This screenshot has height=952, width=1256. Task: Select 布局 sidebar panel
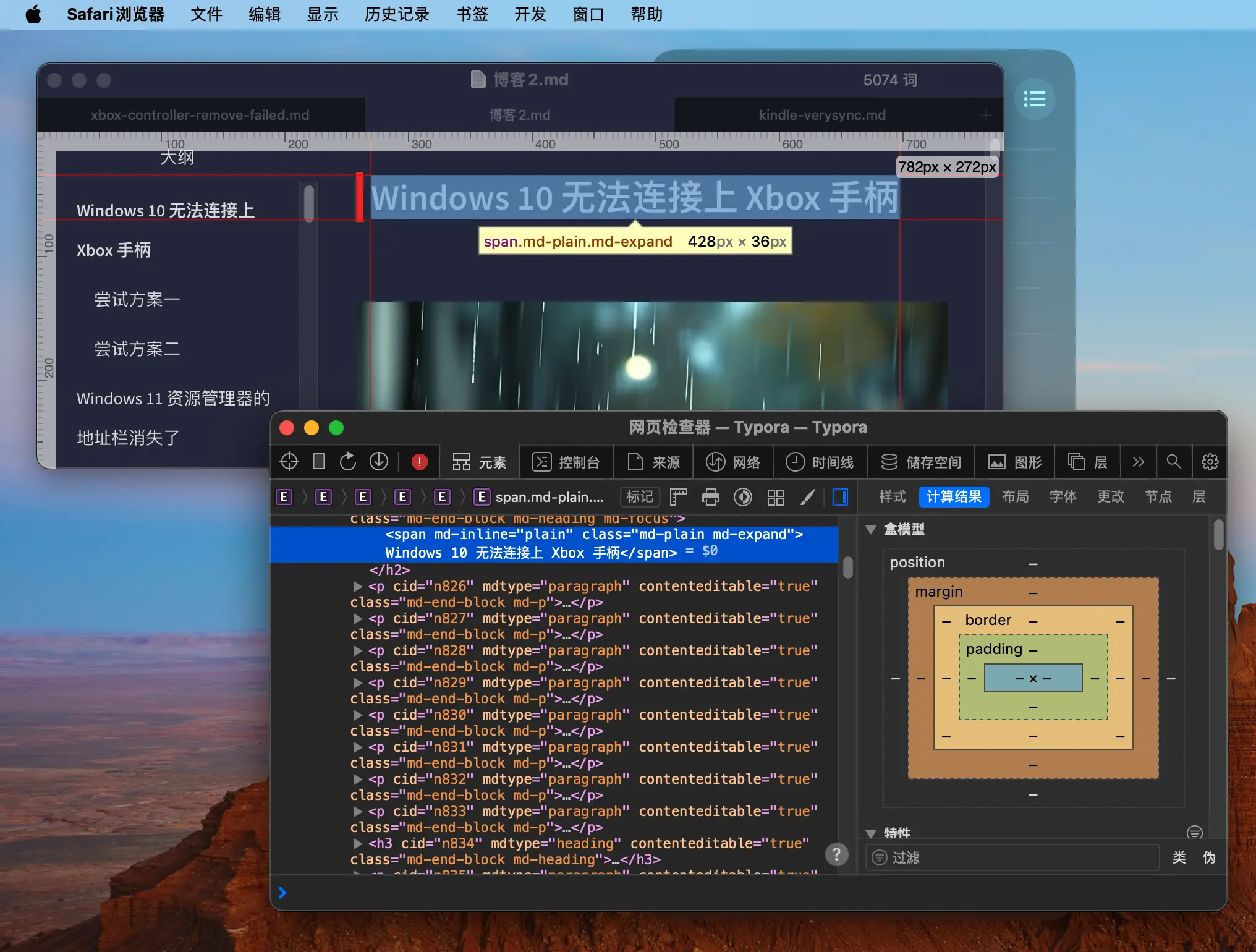[x=1015, y=496]
